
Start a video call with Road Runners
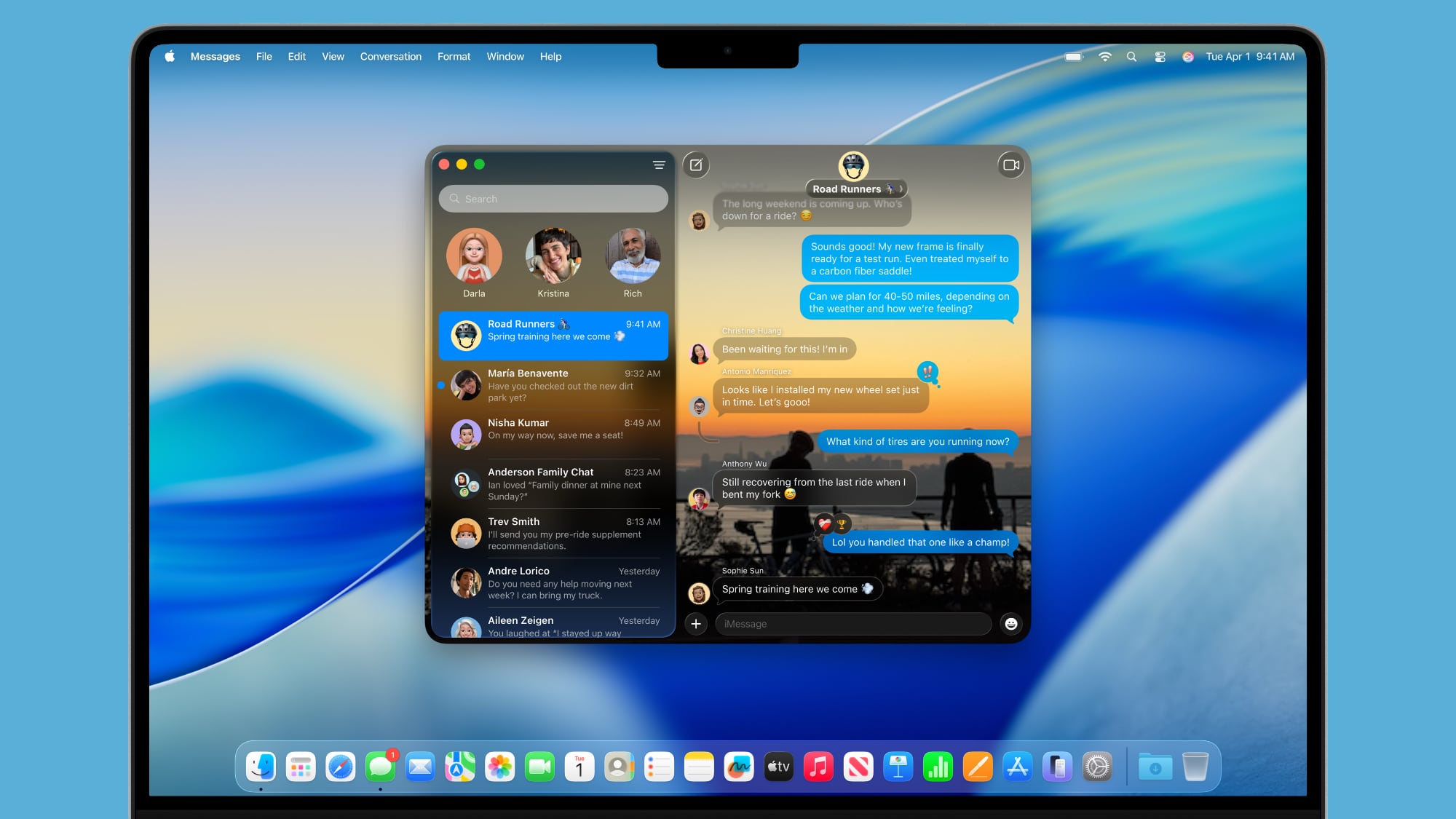click(1010, 165)
